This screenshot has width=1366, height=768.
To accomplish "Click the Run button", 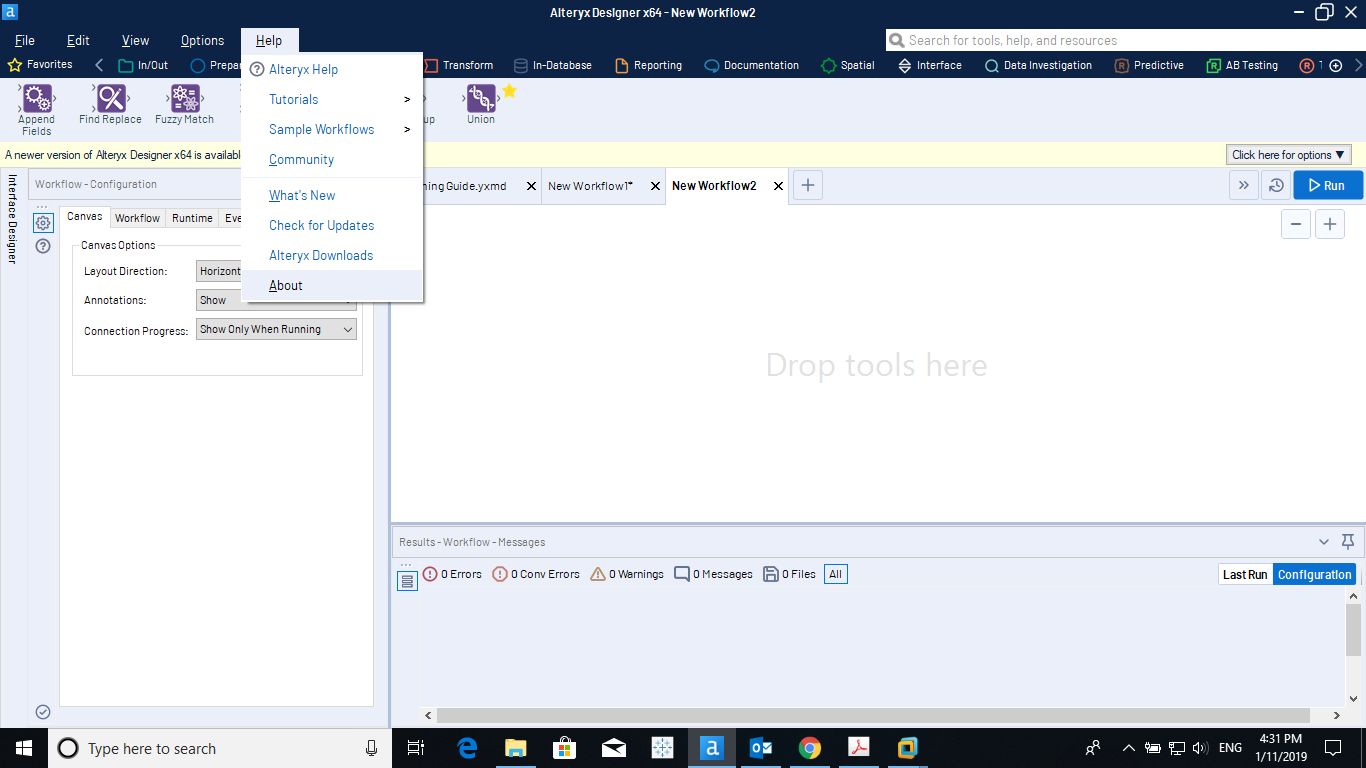I will tap(1327, 185).
